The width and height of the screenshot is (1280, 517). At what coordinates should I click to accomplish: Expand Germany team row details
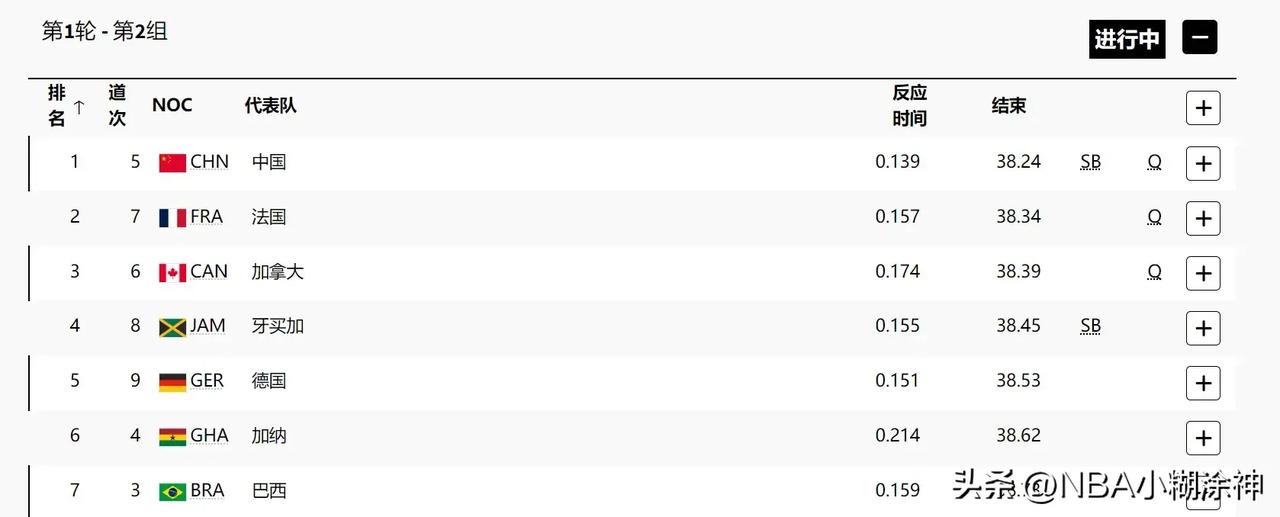pyautogui.click(x=1203, y=383)
